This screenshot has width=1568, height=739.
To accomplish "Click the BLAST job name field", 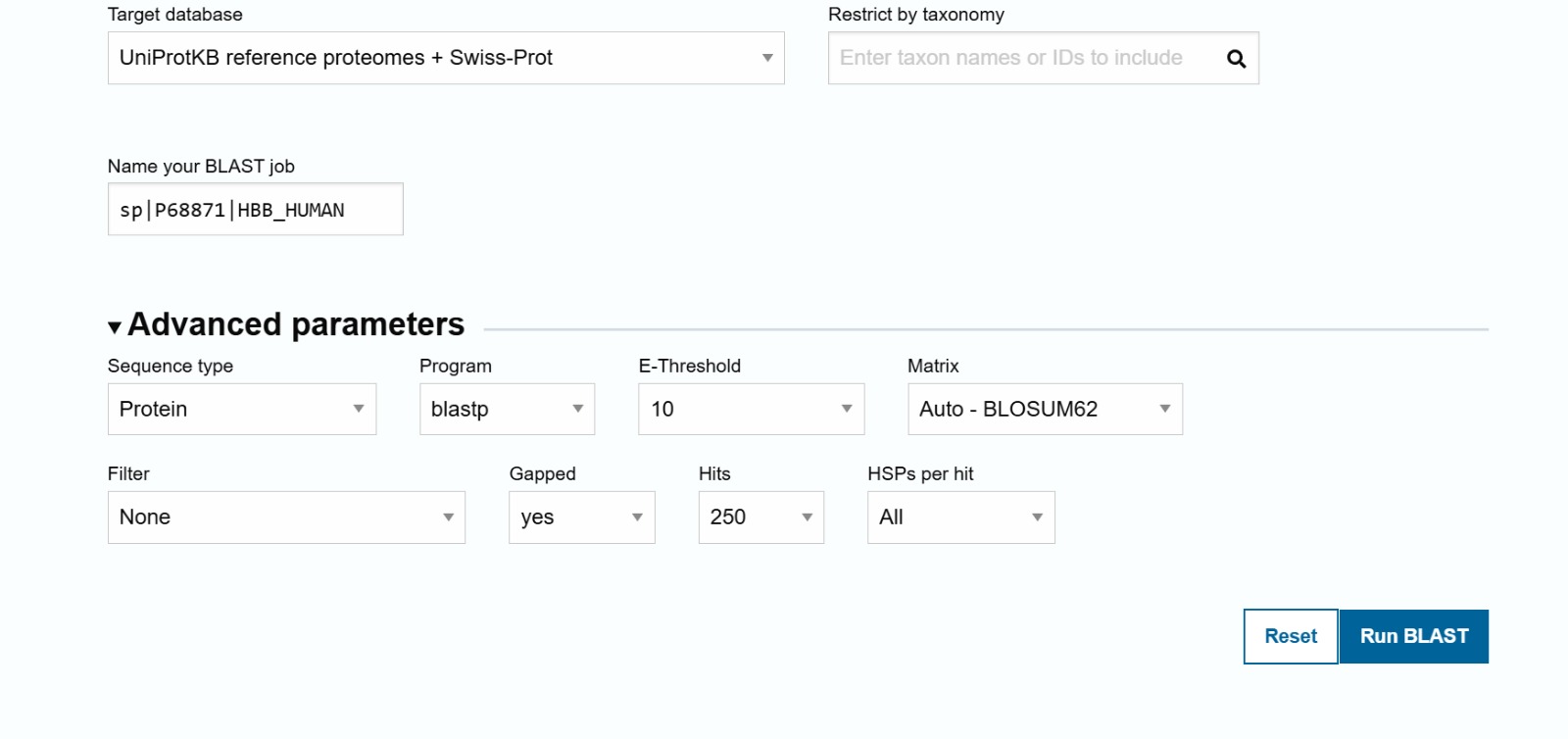I will (x=255, y=210).
